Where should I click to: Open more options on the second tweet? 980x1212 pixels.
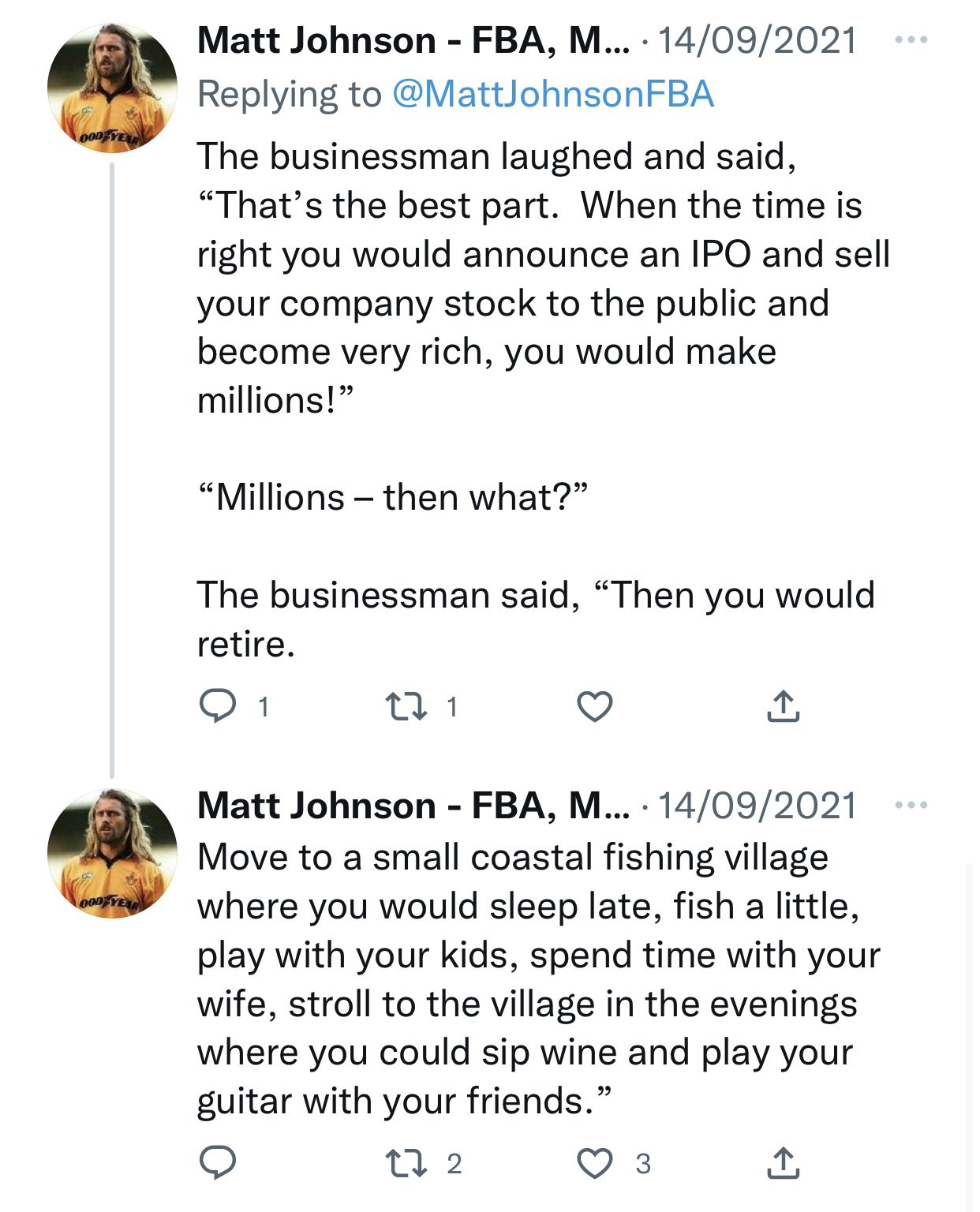911,805
